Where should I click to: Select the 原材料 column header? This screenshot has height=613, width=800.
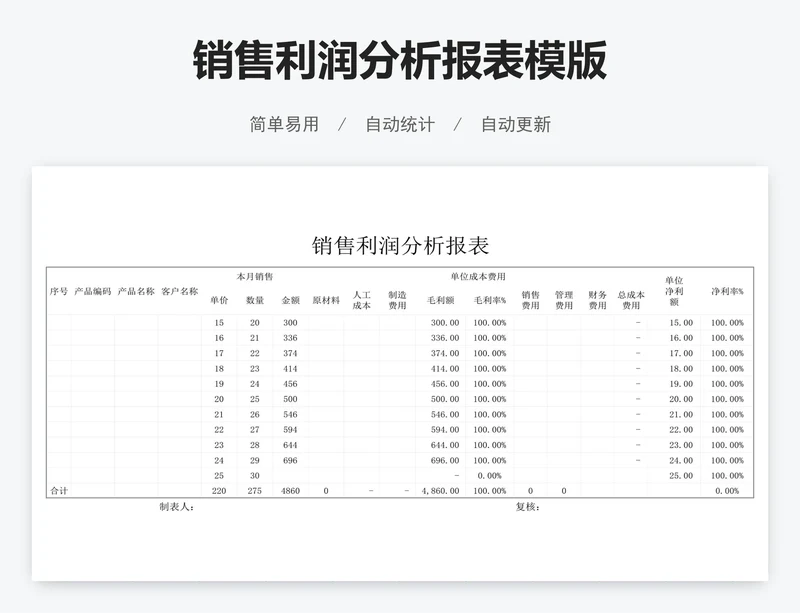[x=326, y=300]
